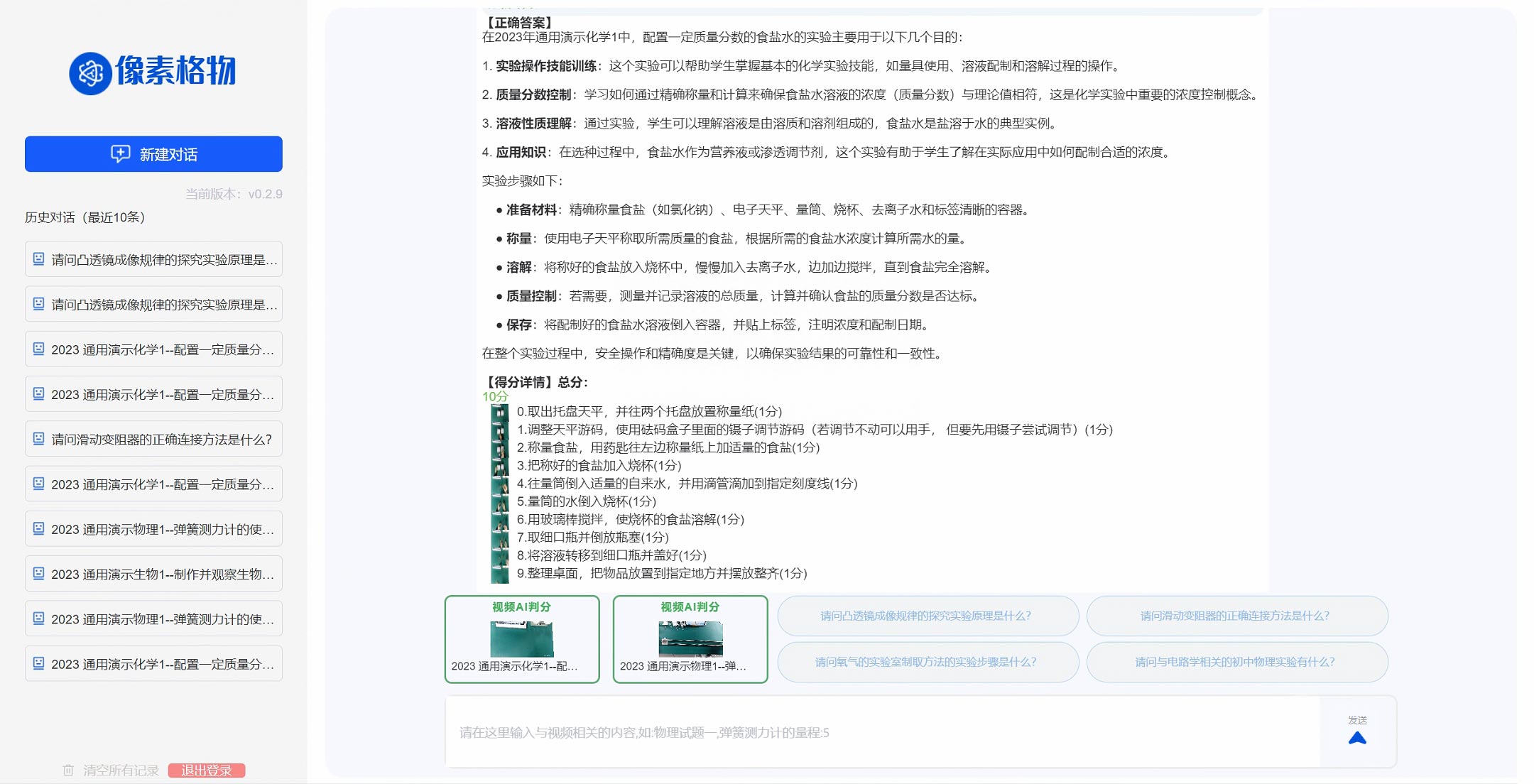
Task: Click icon of 滑动变阻器 history item
Action: pyautogui.click(x=39, y=439)
